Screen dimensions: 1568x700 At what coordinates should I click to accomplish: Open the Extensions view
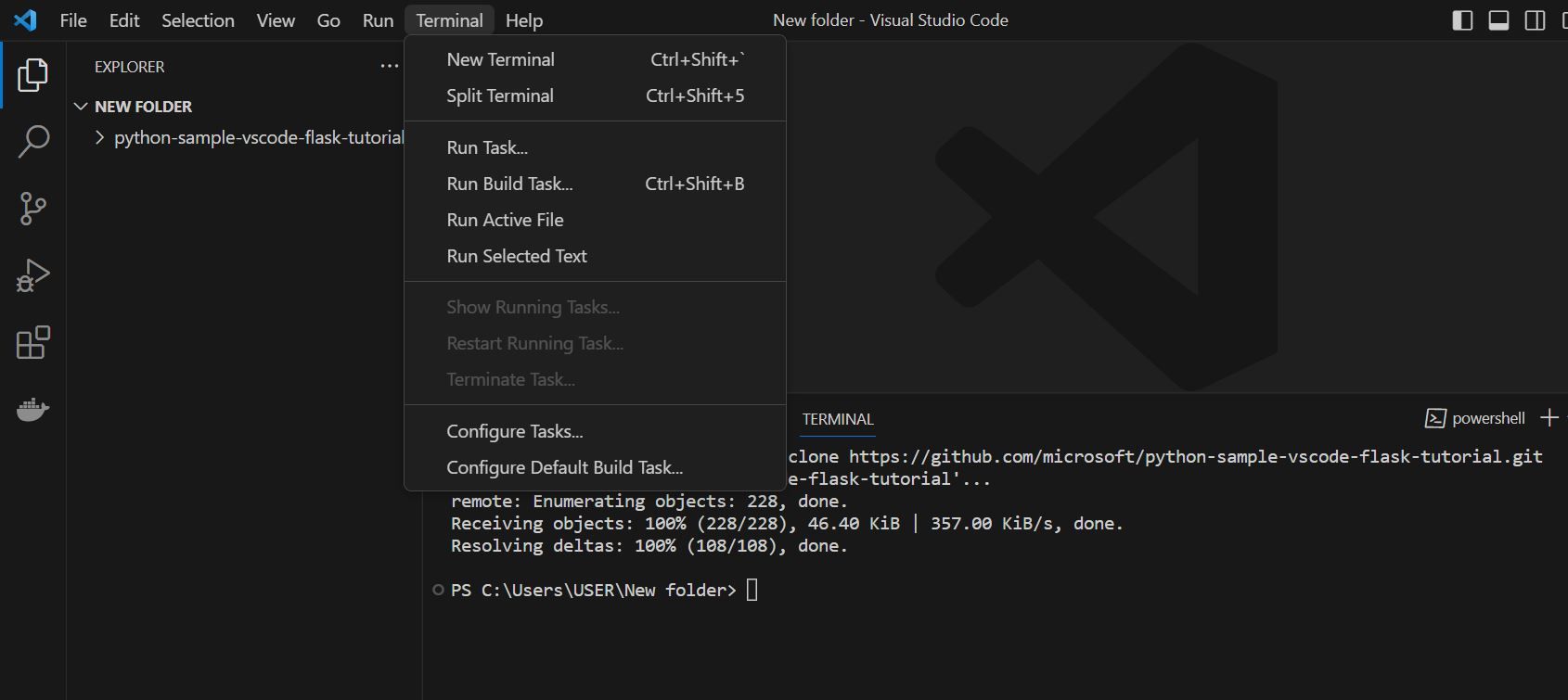click(32, 343)
